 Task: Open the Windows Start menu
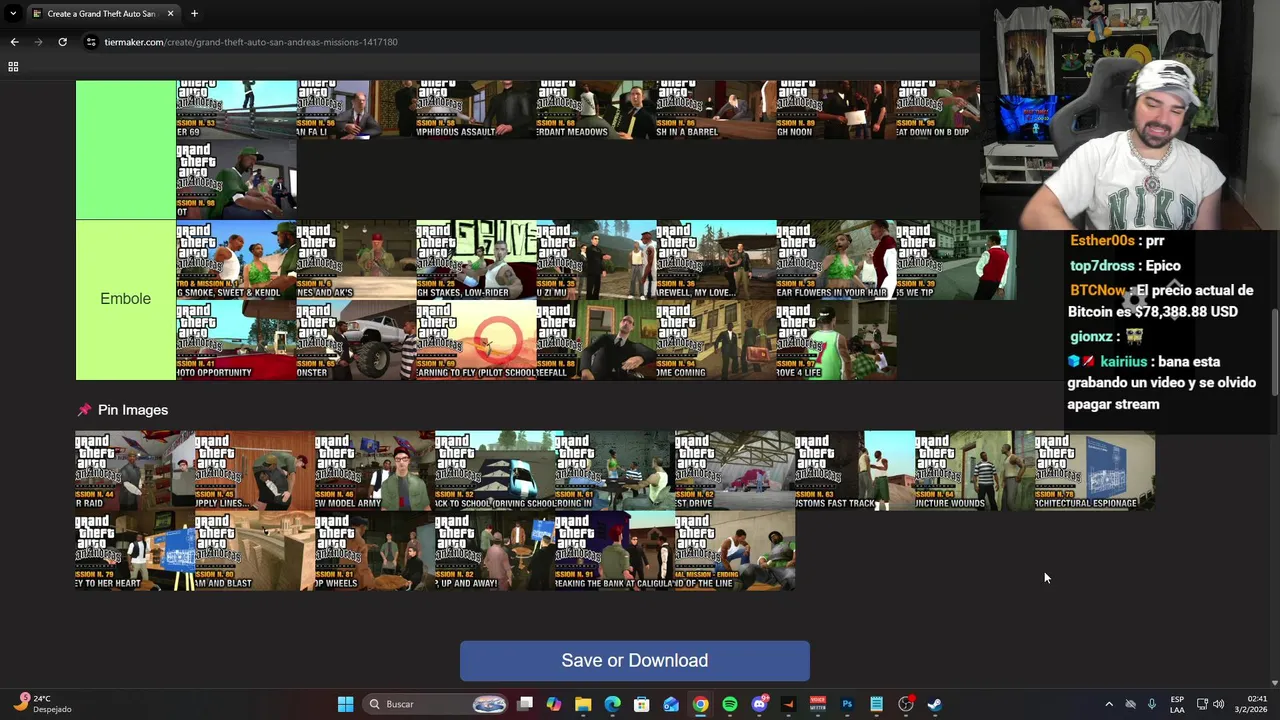pyautogui.click(x=345, y=704)
